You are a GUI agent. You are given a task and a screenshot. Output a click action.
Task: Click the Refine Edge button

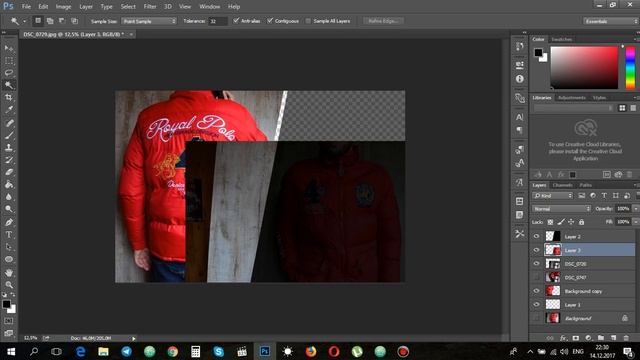(383, 21)
